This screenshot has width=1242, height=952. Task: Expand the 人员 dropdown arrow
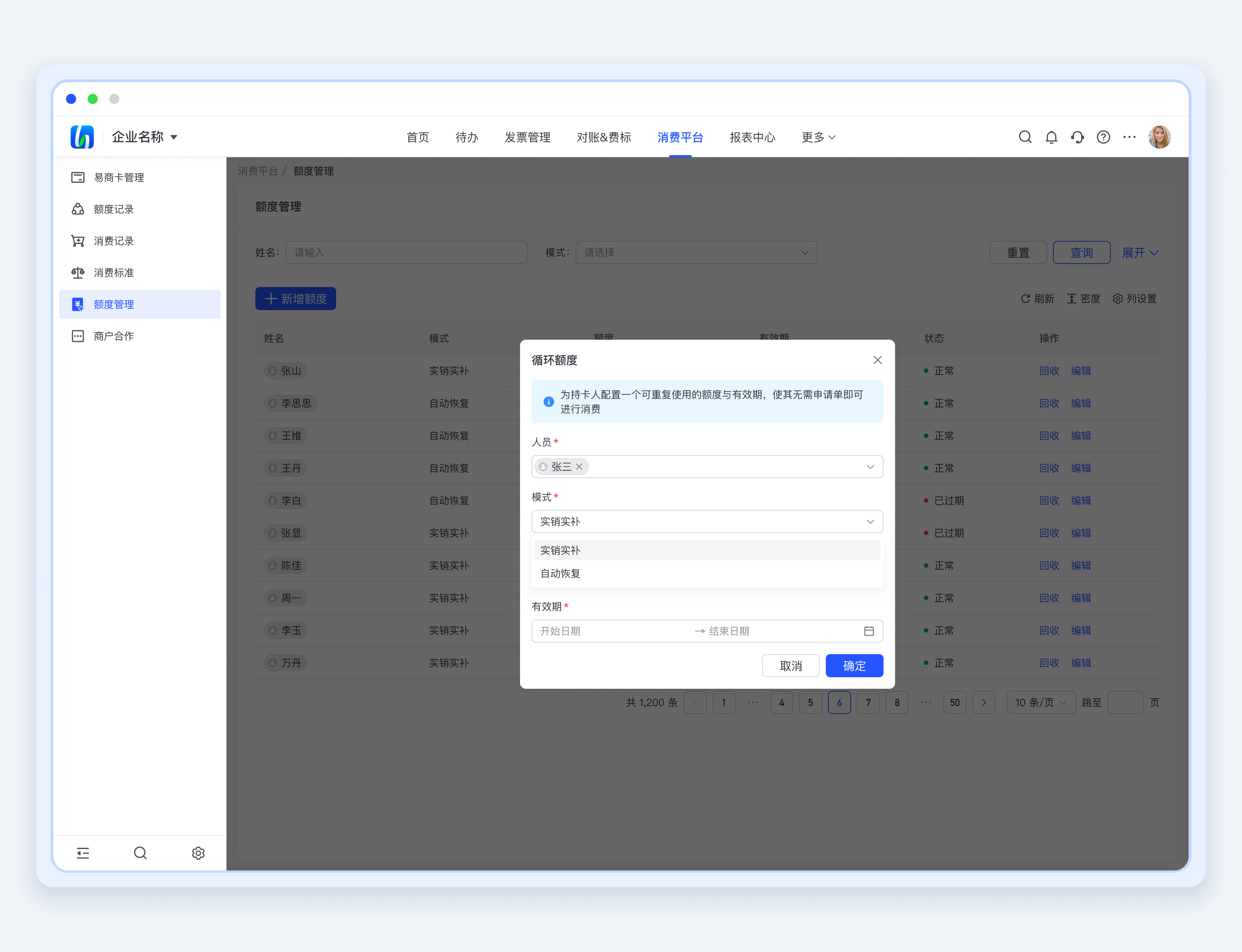tap(870, 467)
